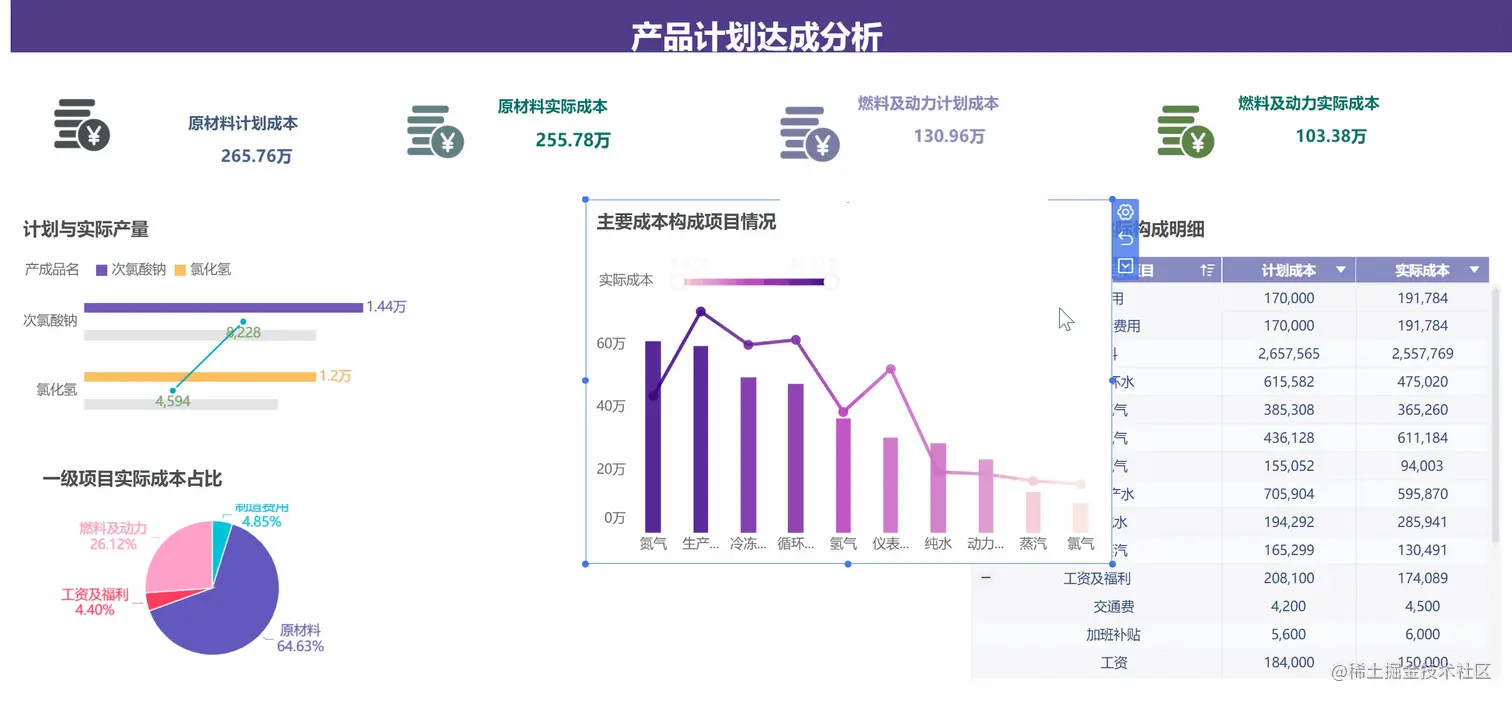
Task: Click the 原材料实际成本 money icon
Action: click(x=435, y=132)
